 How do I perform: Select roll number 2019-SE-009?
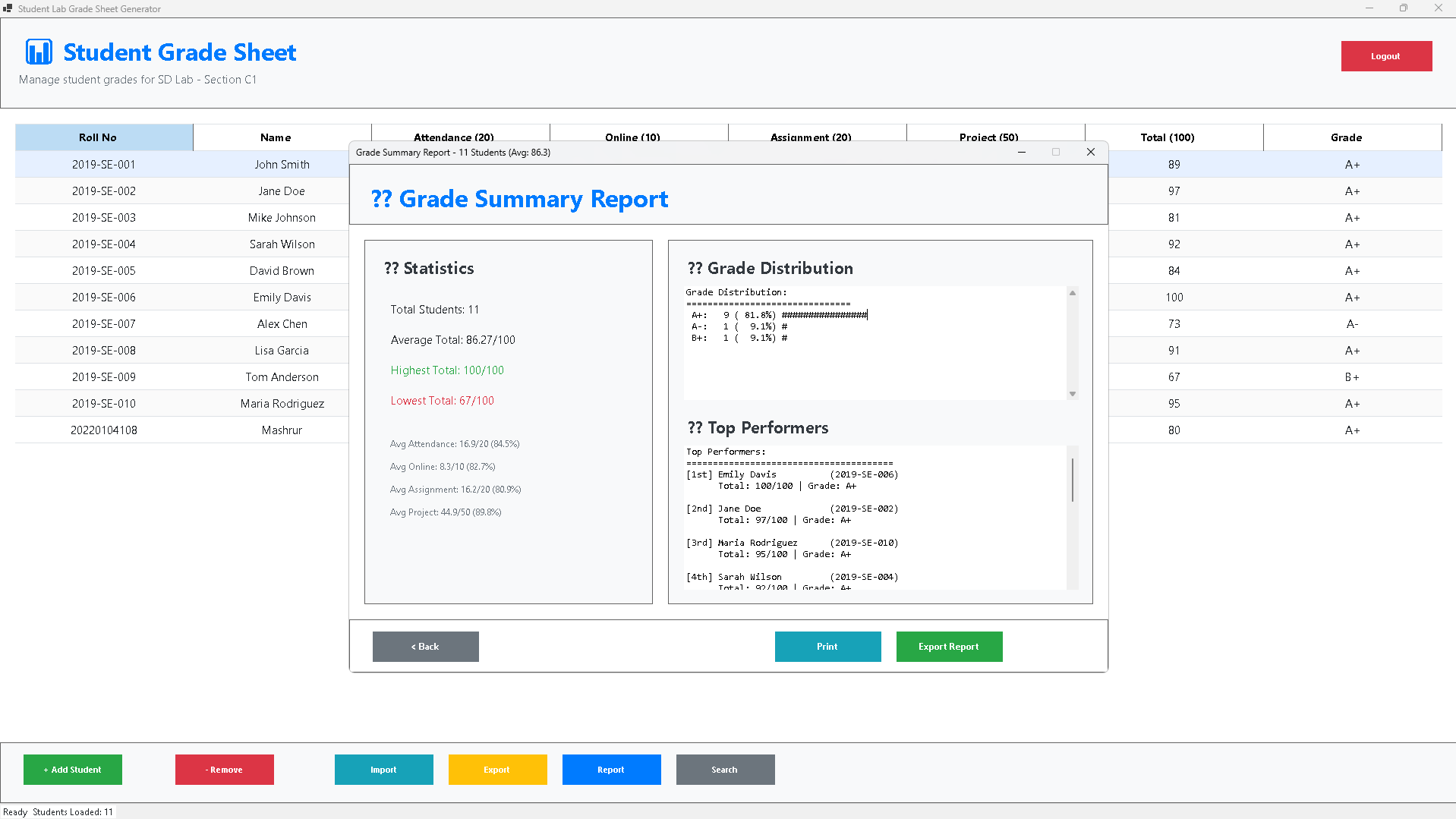click(x=104, y=376)
